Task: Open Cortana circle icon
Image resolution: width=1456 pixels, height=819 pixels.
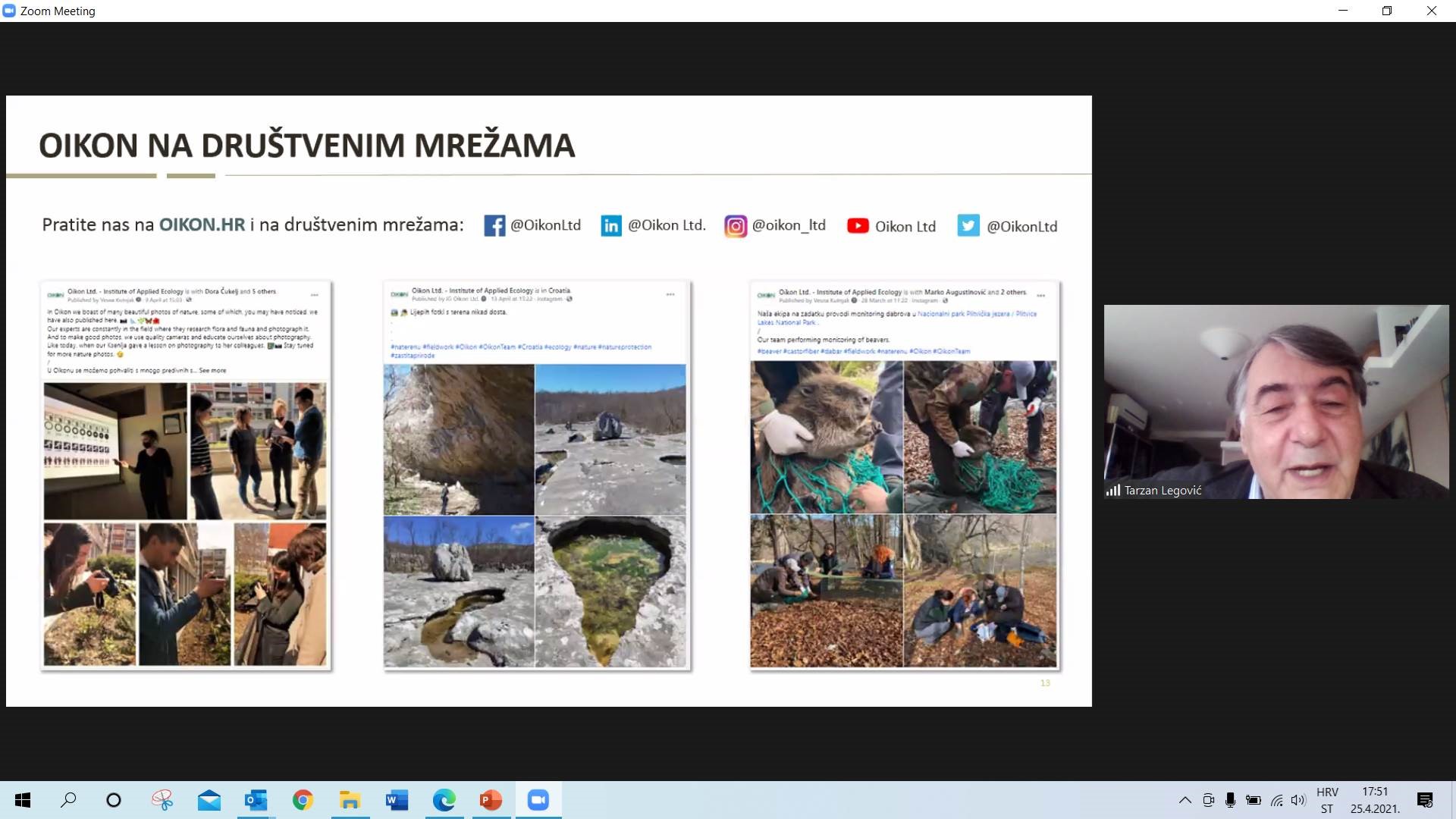Action: point(114,800)
